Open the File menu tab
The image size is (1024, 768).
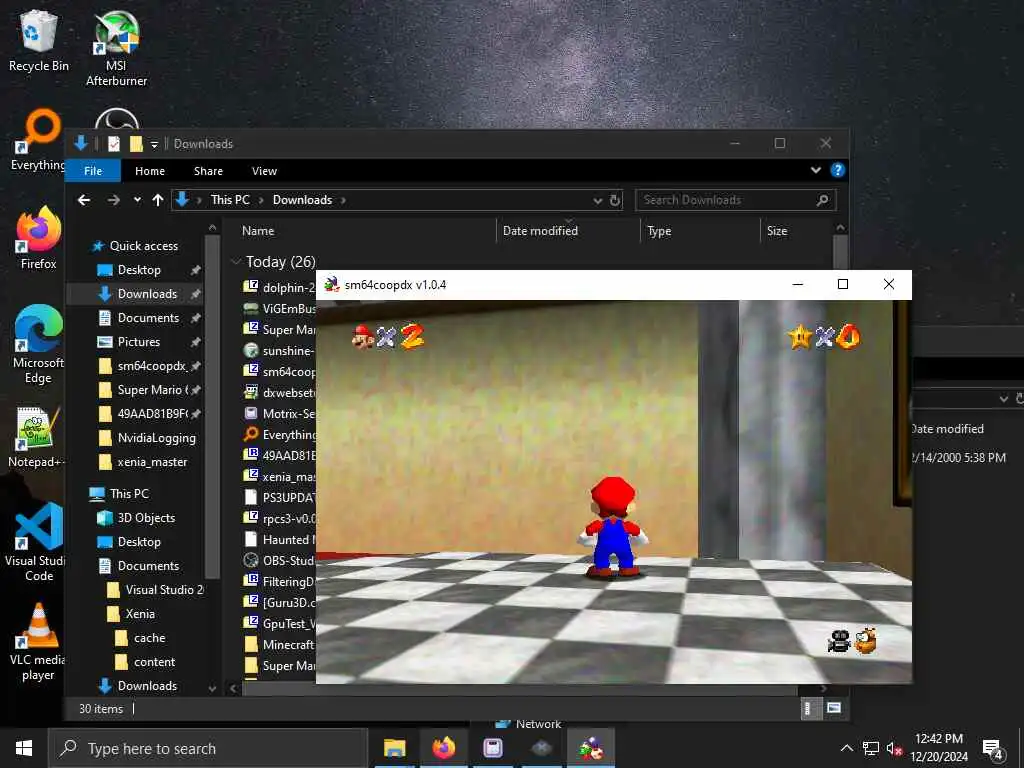pyautogui.click(x=93, y=170)
